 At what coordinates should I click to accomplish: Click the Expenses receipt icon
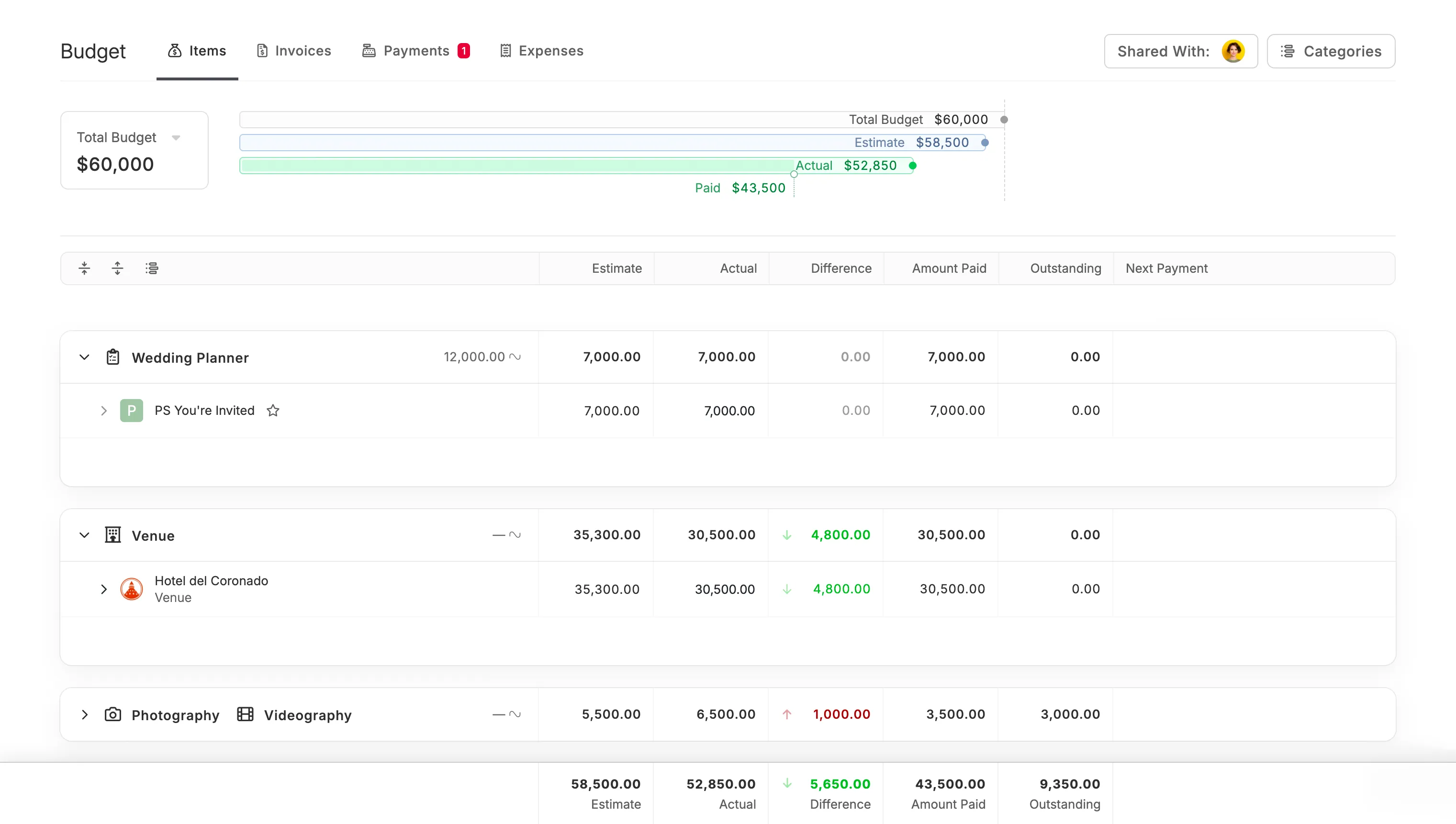[505, 51]
